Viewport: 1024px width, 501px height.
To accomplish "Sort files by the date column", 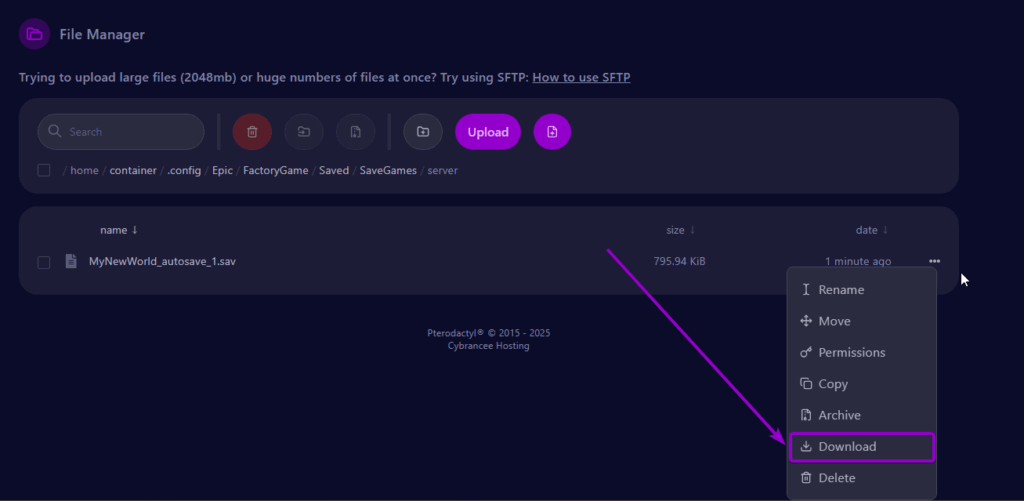I will tap(871, 230).
